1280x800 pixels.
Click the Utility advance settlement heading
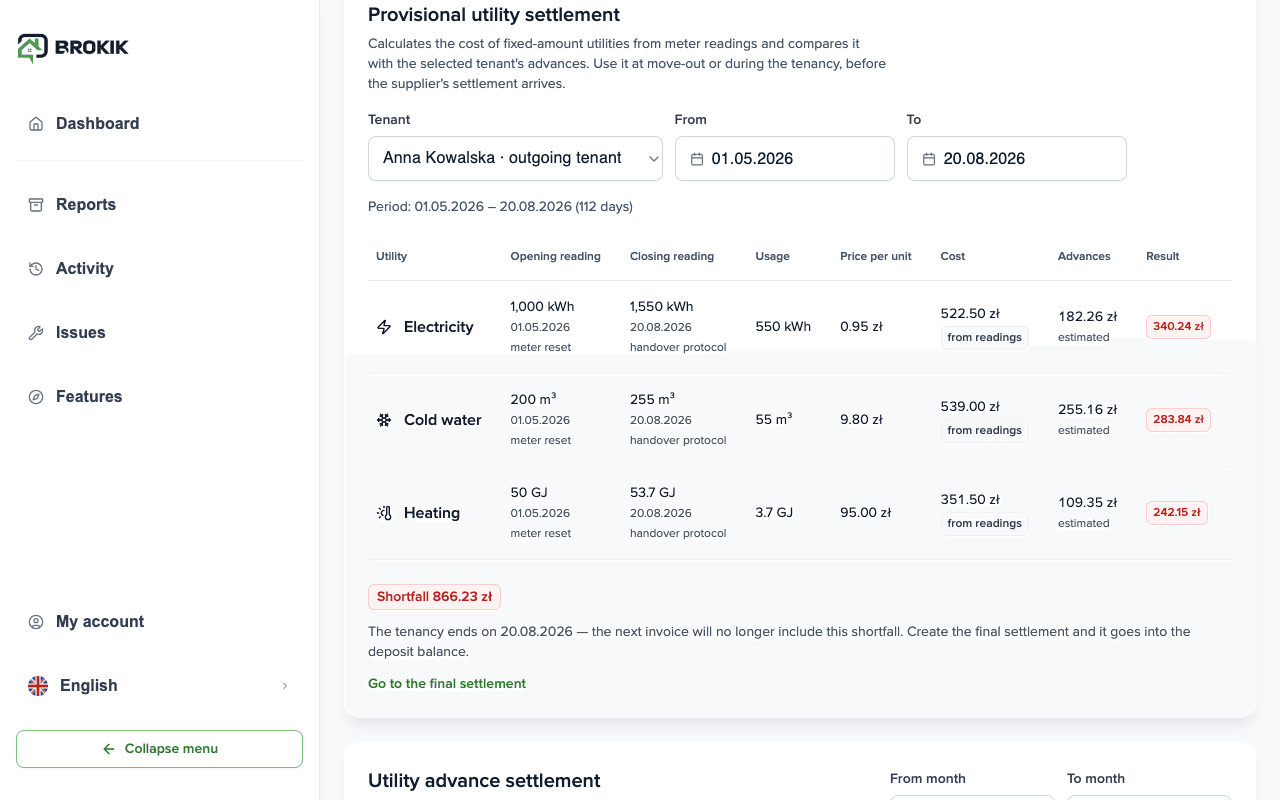[x=484, y=781]
